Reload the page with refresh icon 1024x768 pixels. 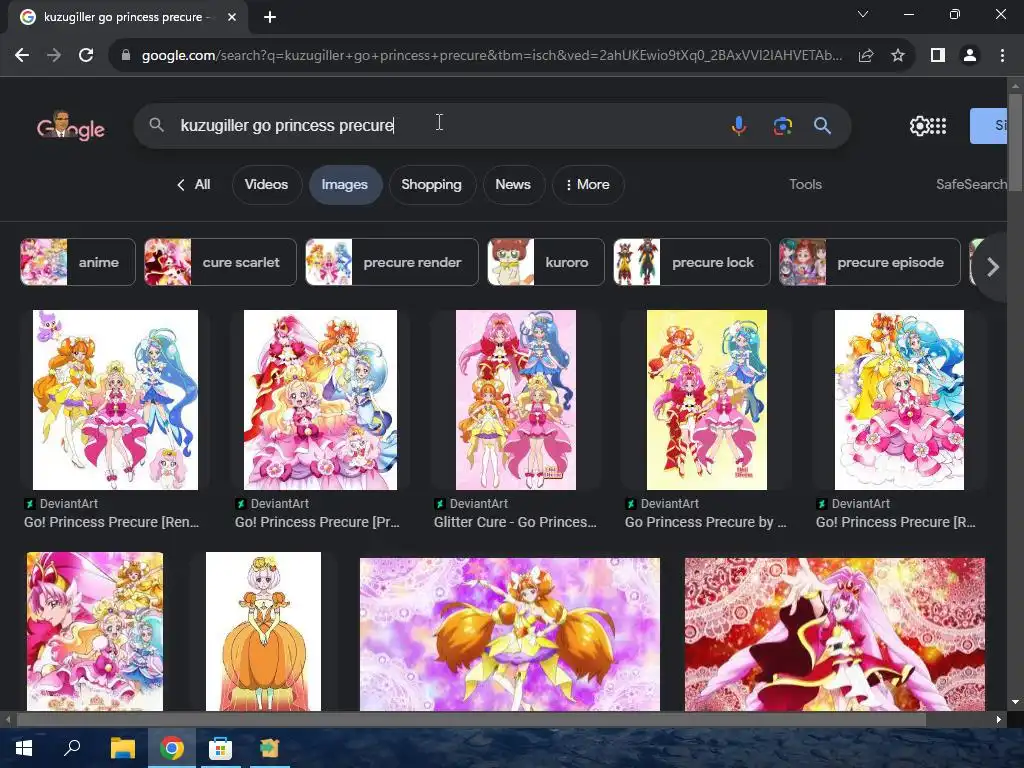[86, 56]
